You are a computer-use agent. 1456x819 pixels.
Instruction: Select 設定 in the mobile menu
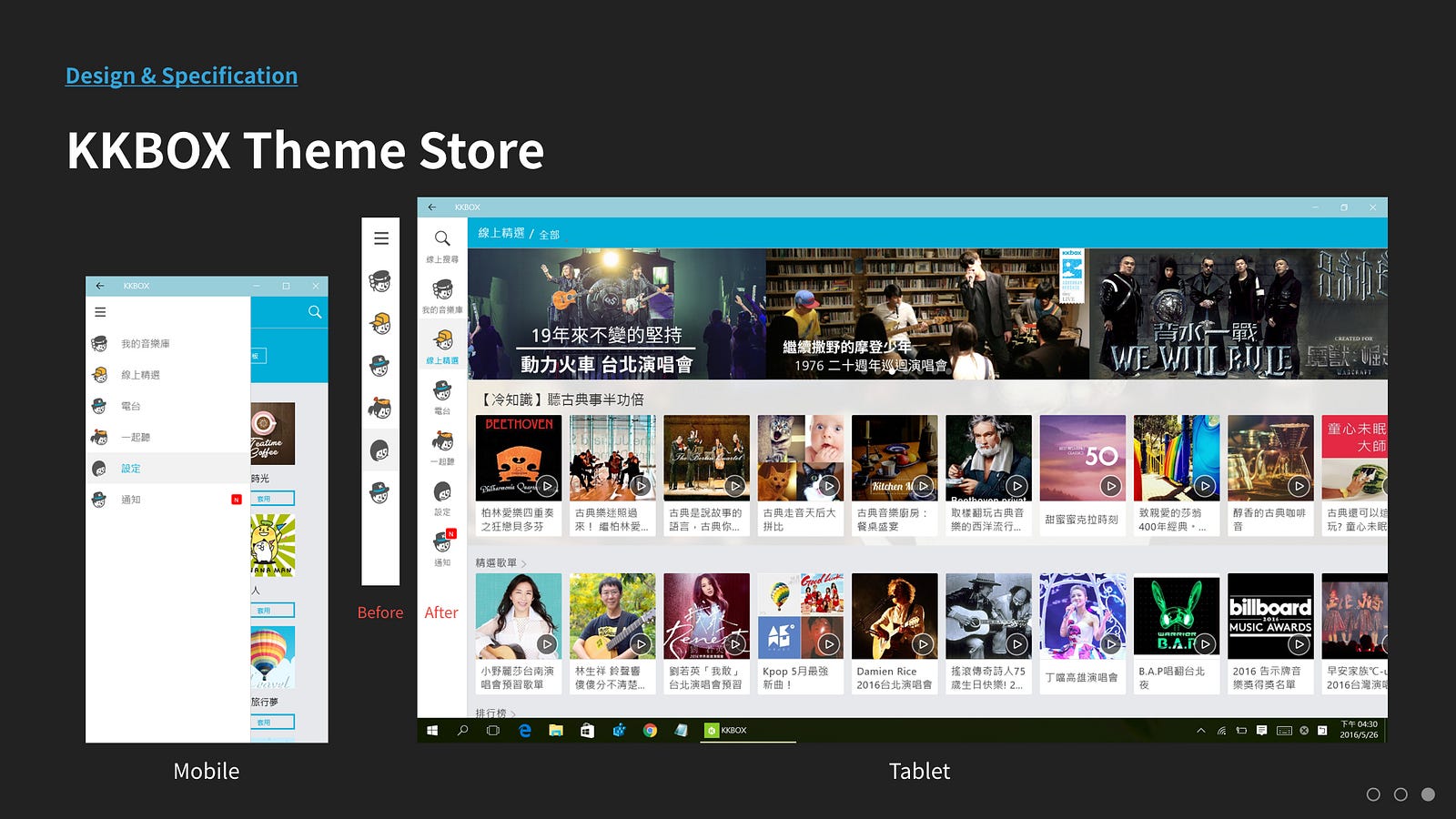[x=168, y=468]
